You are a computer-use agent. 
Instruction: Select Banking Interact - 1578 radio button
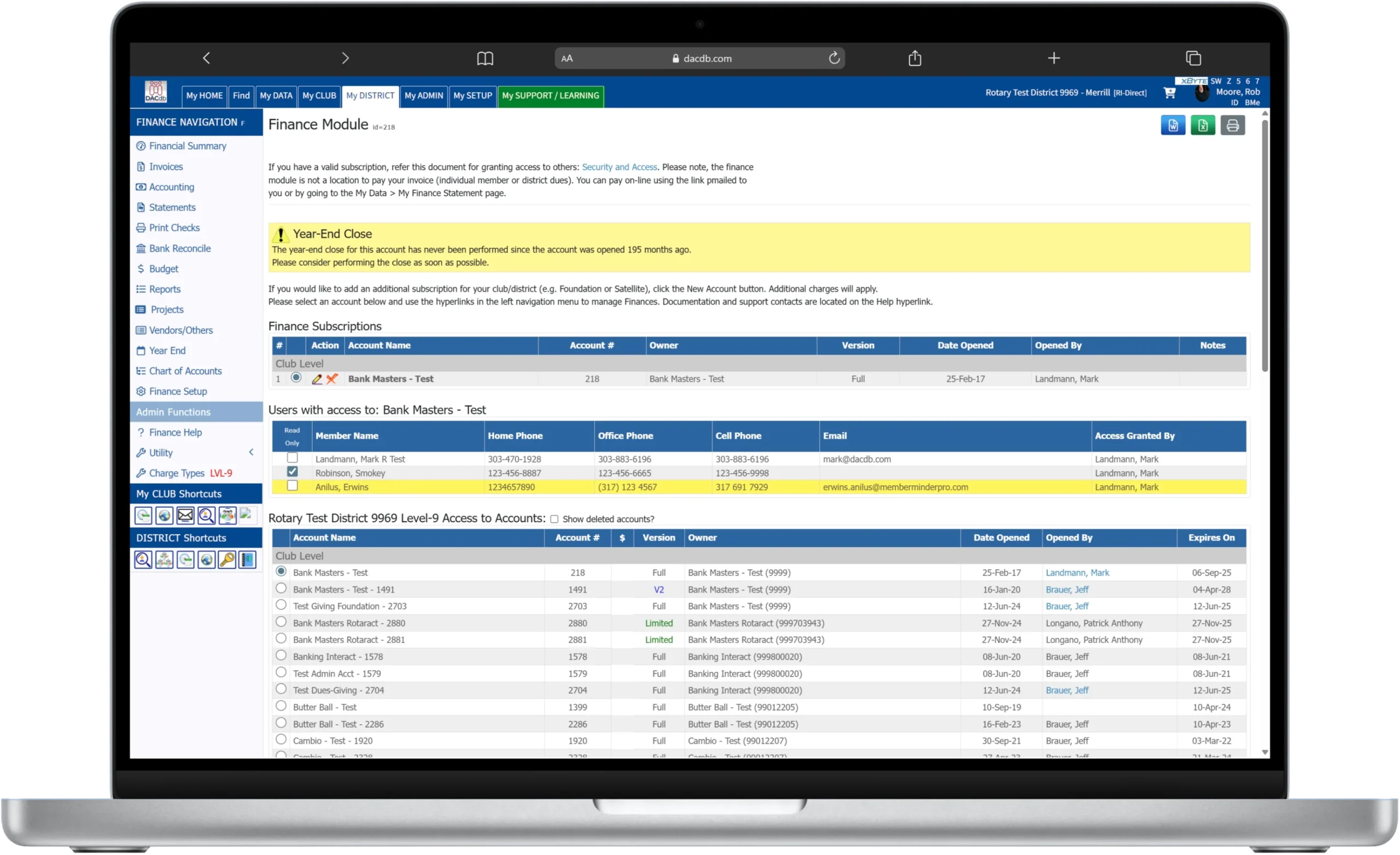click(x=281, y=655)
